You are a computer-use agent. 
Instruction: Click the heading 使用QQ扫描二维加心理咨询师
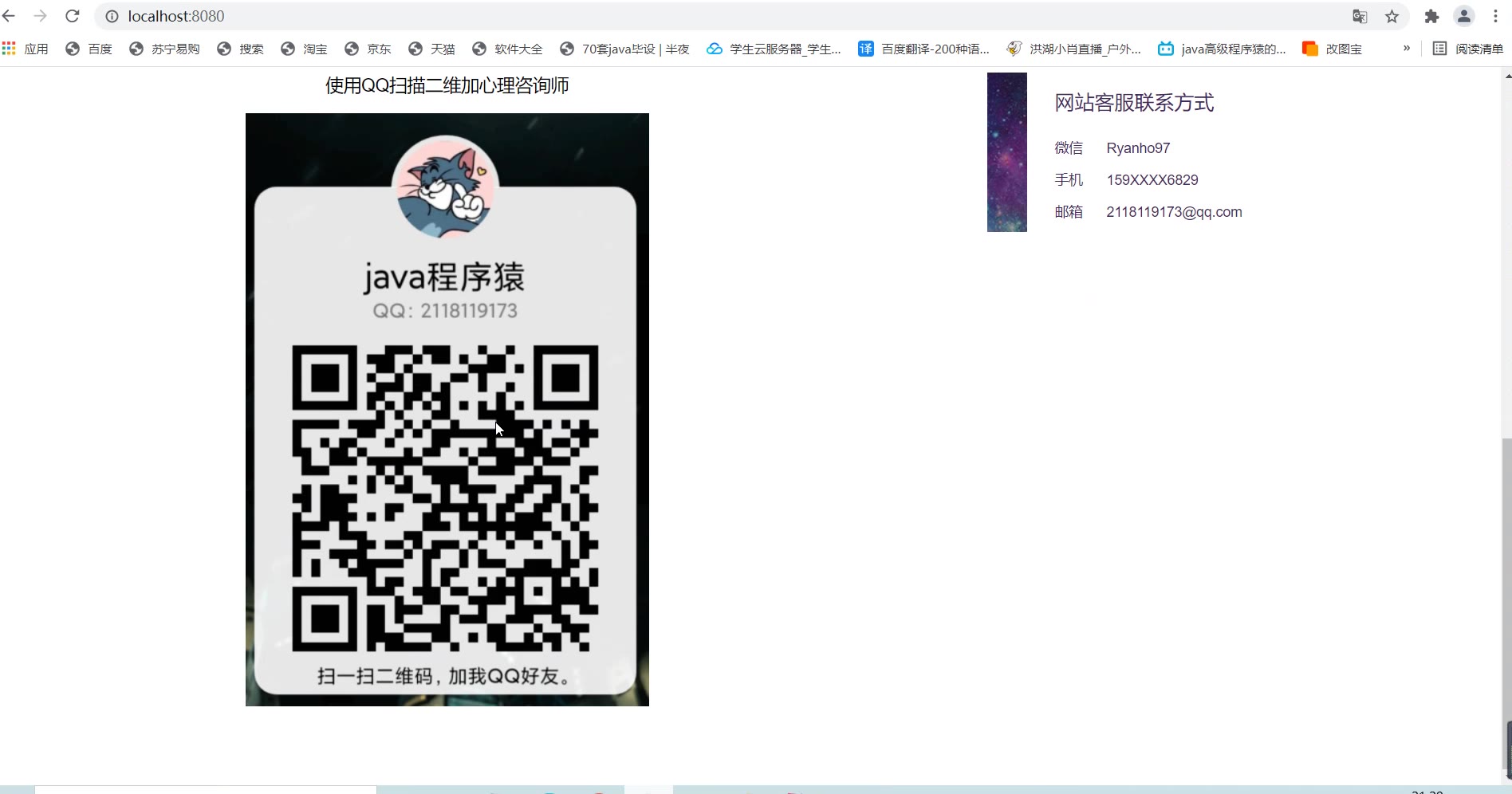[447, 85]
